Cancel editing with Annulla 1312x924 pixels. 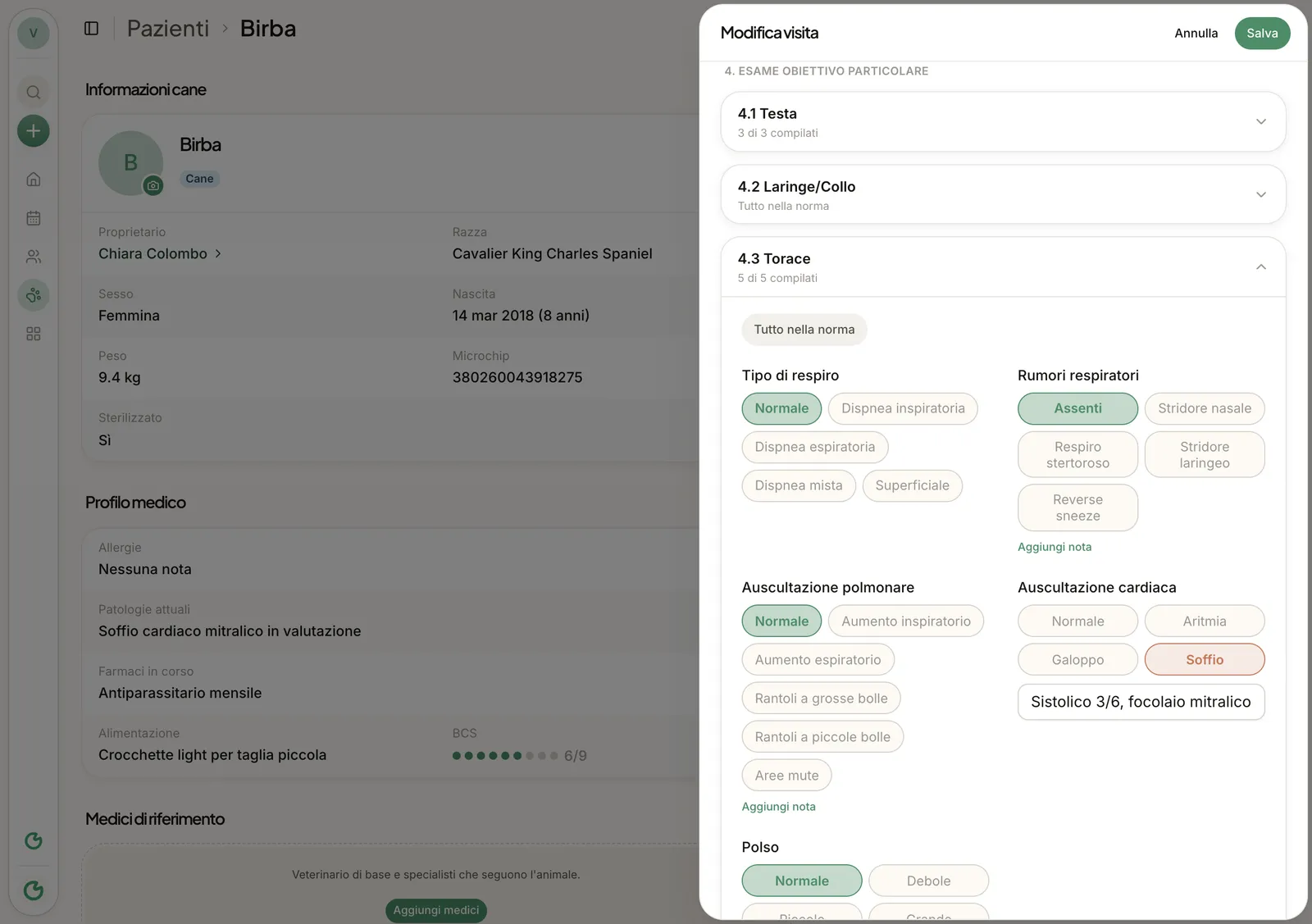click(1196, 33)
